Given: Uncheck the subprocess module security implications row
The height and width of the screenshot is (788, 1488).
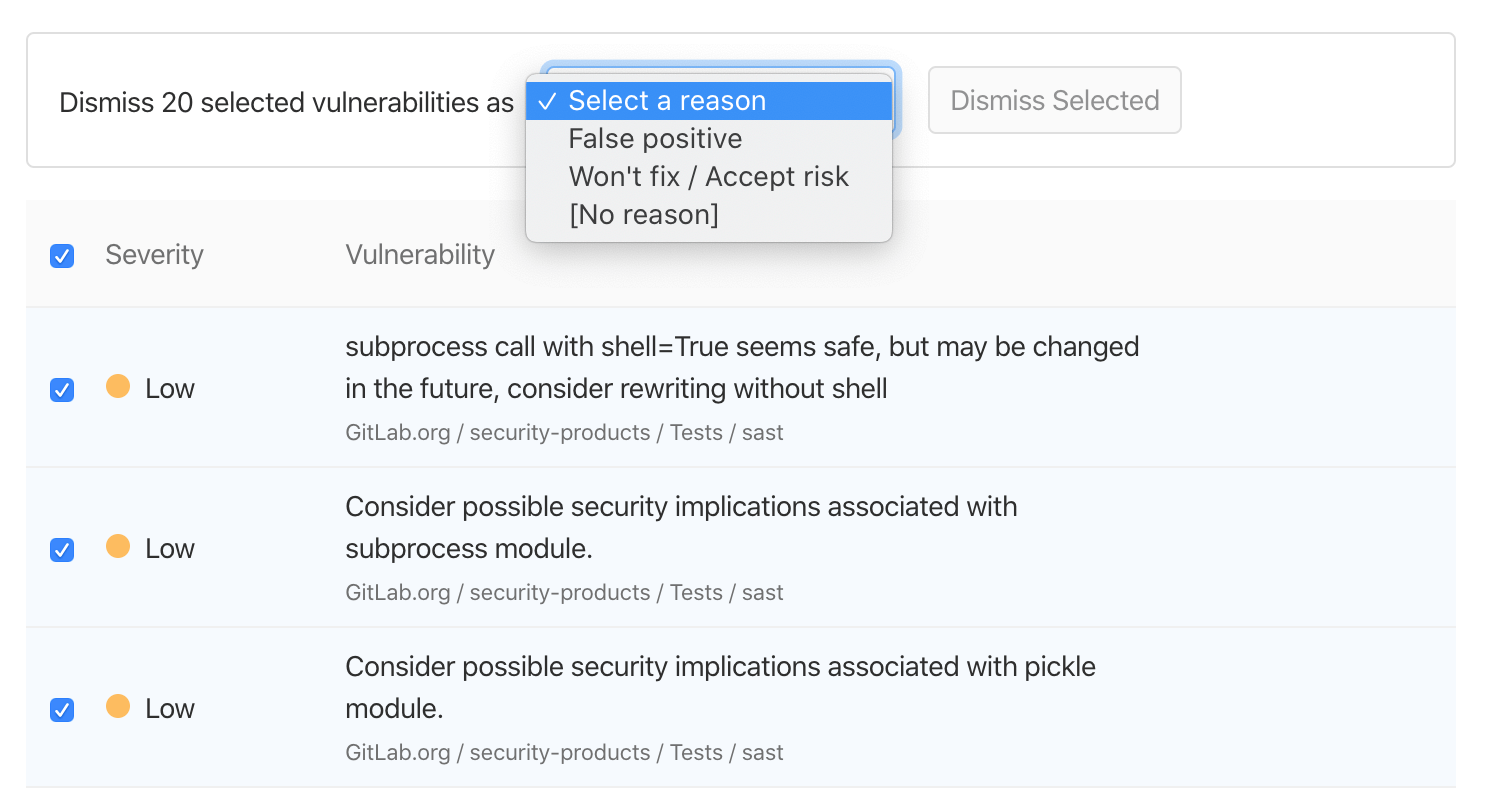Looking at the screenshot, I should pos(62,550).
